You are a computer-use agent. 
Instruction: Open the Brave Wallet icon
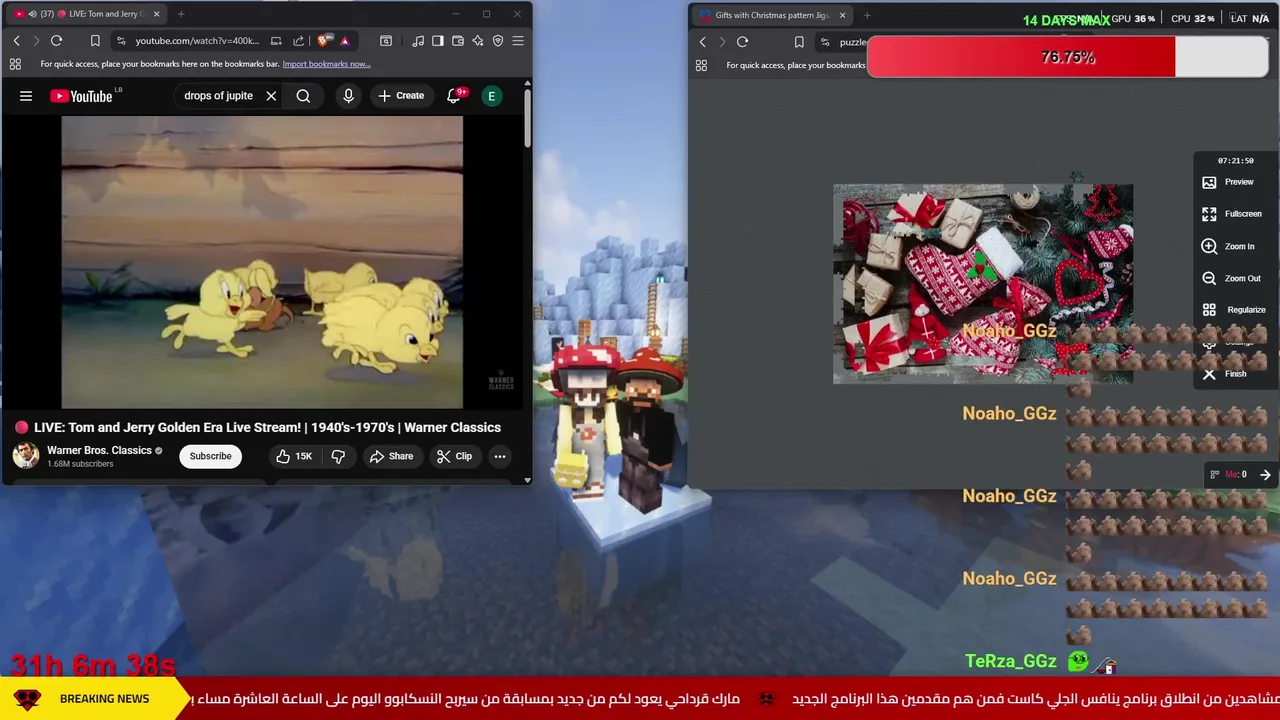pyautogui.click(x=458, y=41)
